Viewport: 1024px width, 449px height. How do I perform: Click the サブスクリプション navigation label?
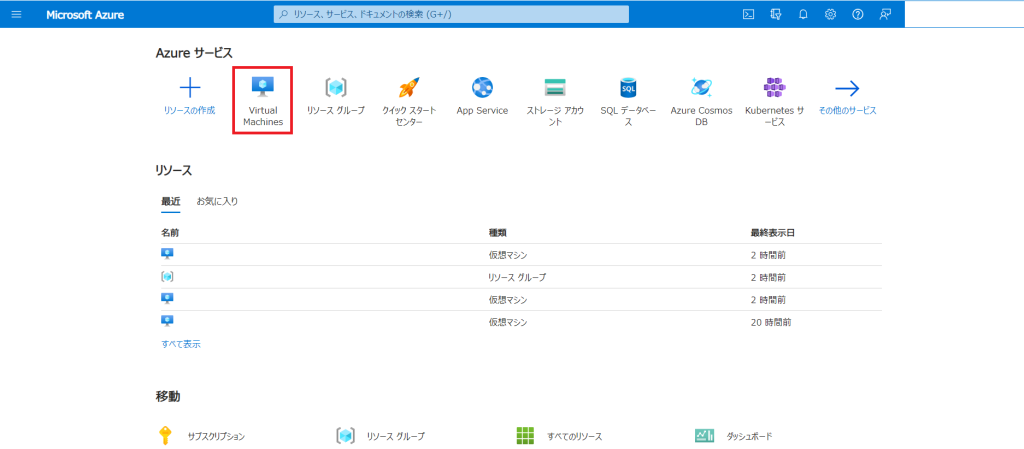(x=216, y=437)
